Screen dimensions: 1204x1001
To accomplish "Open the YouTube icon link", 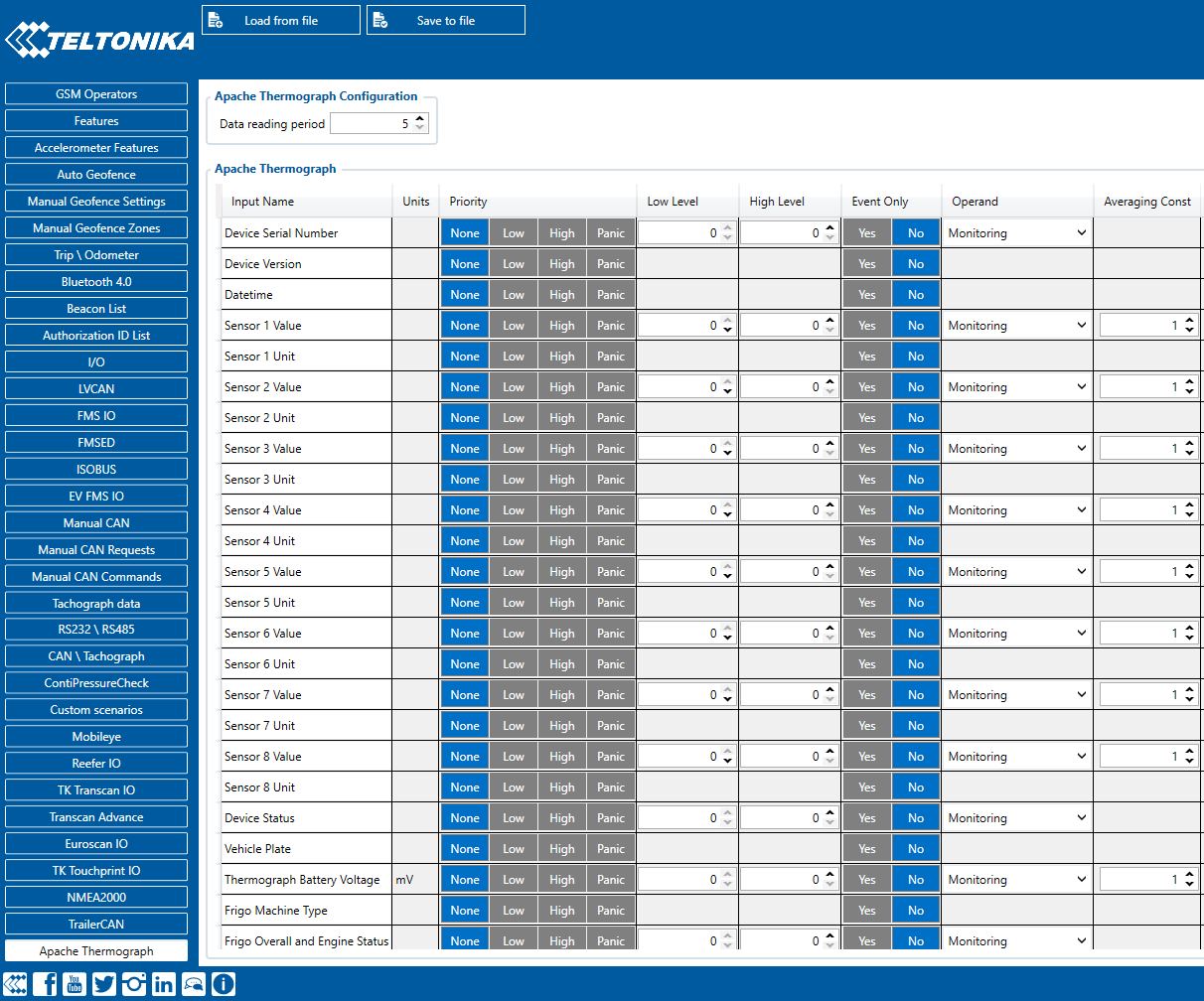I will (75, 984).
